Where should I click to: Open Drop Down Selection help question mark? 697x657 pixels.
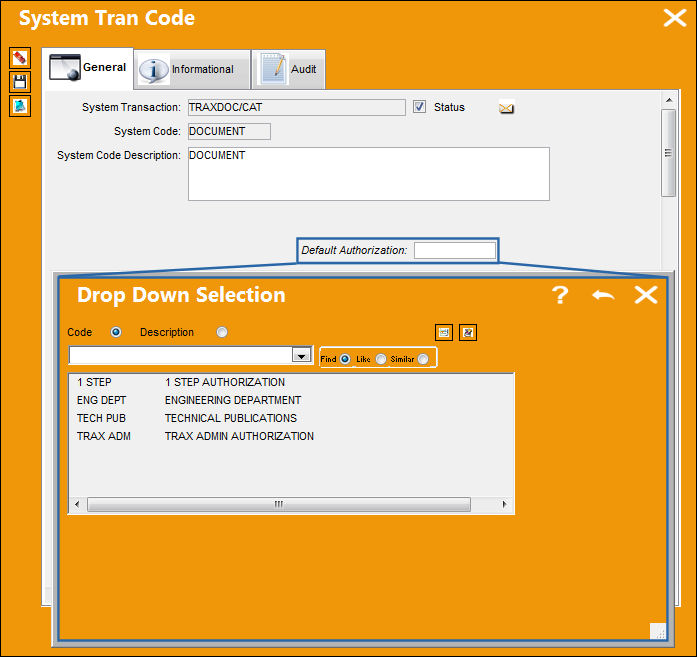560,295
